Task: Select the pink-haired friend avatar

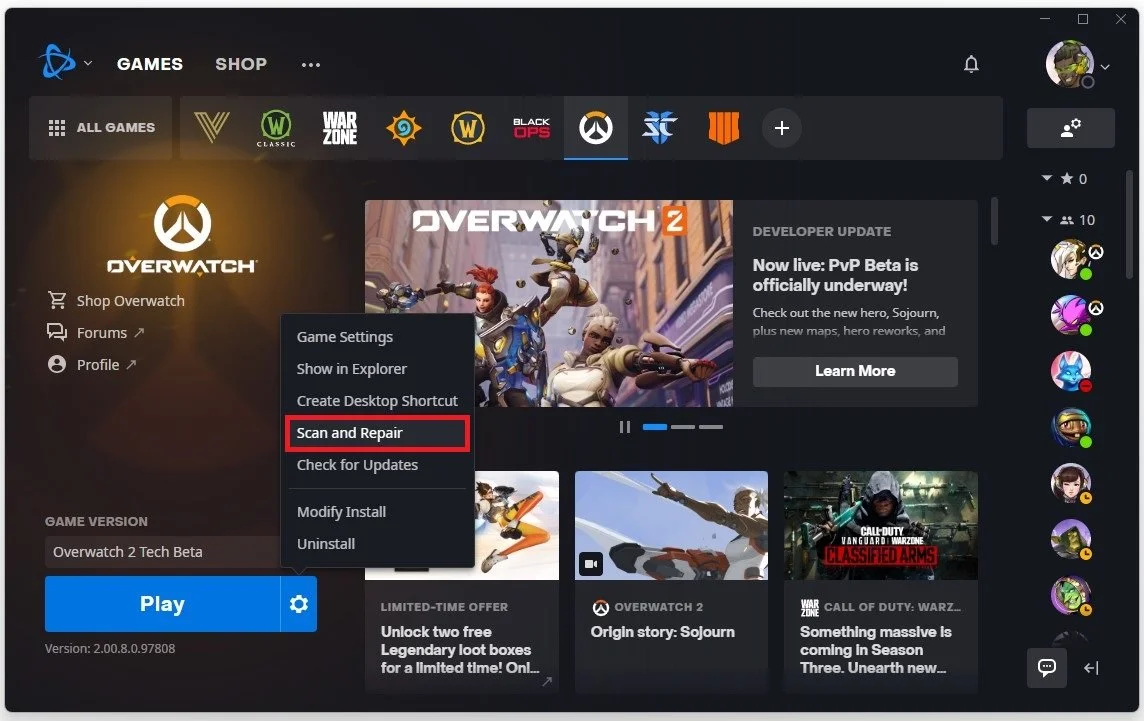Action: click(x=1070, y=315)
